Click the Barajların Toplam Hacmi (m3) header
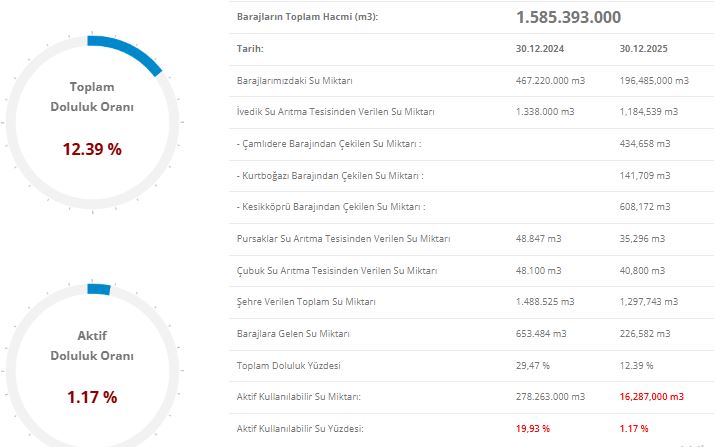 coord(307,17)
